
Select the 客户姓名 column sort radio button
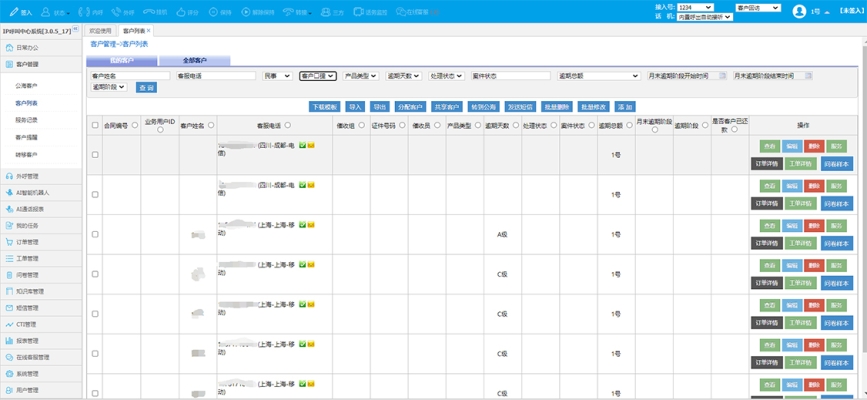click(211, 126)
